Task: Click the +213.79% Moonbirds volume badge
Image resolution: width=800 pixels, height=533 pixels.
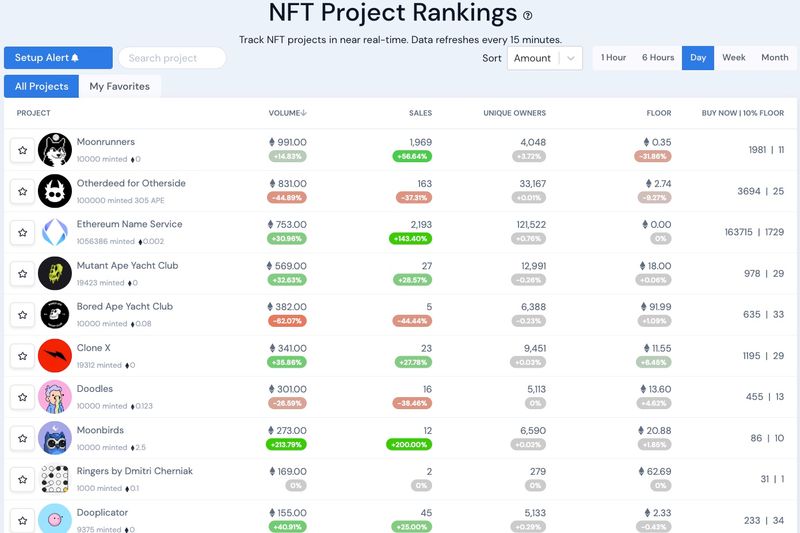Action: pos(286,445)
